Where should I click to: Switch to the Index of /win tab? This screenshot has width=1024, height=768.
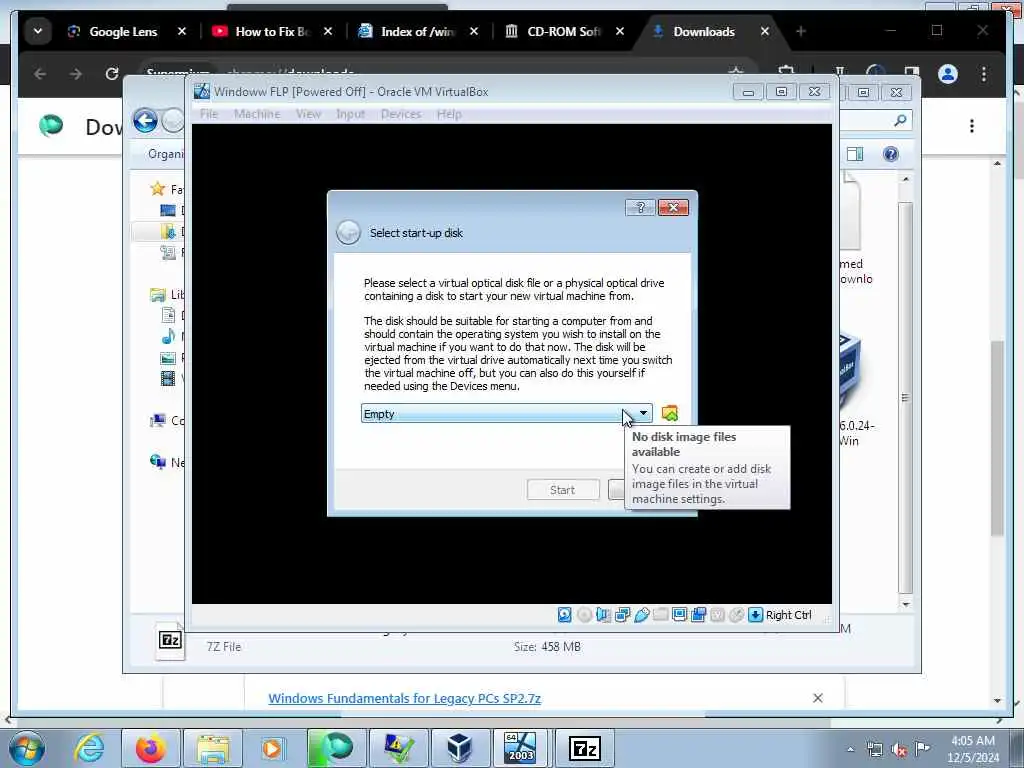[x=417, y=31]
